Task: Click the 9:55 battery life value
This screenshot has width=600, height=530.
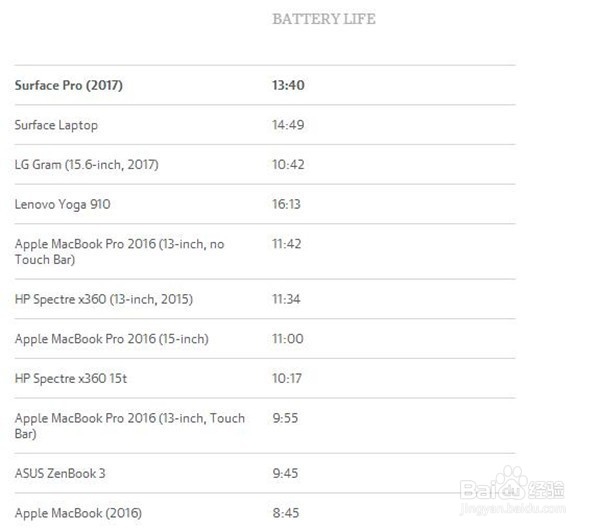Action: point(285,418)
